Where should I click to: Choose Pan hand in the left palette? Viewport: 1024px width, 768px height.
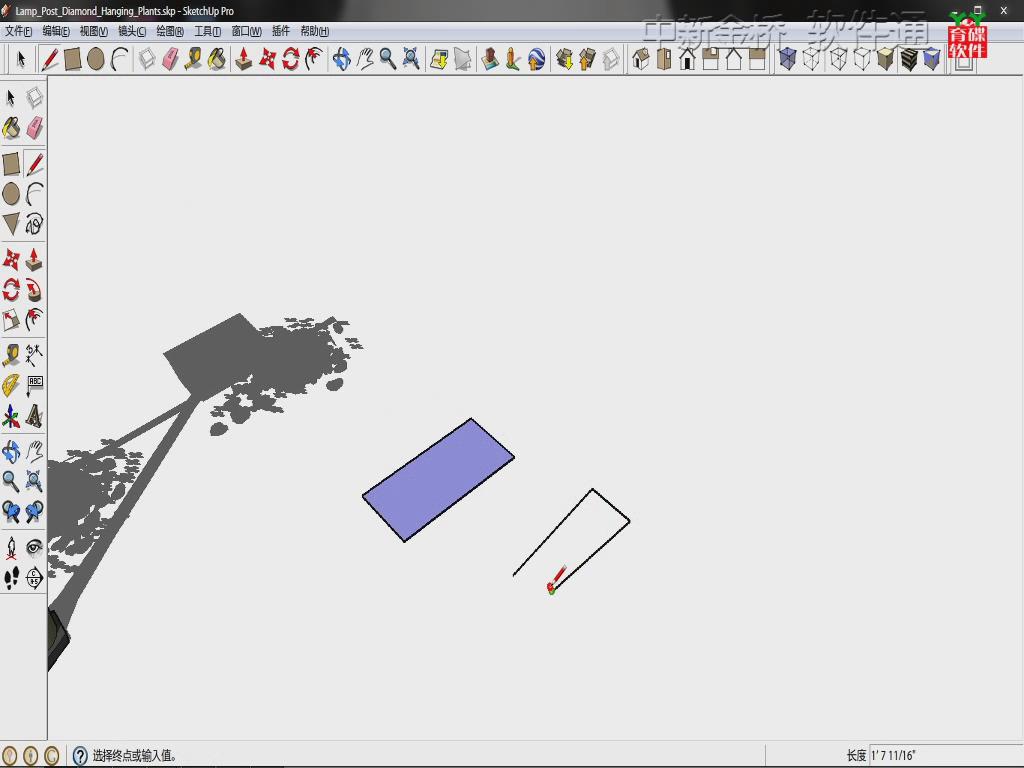[35, 451]
